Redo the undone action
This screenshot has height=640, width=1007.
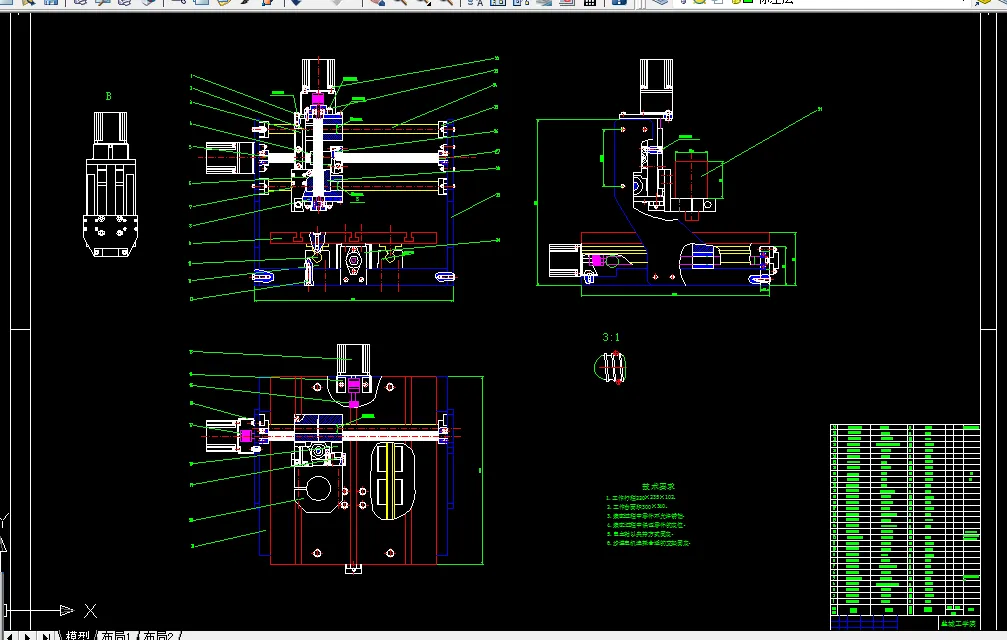[x=337, y=4]
